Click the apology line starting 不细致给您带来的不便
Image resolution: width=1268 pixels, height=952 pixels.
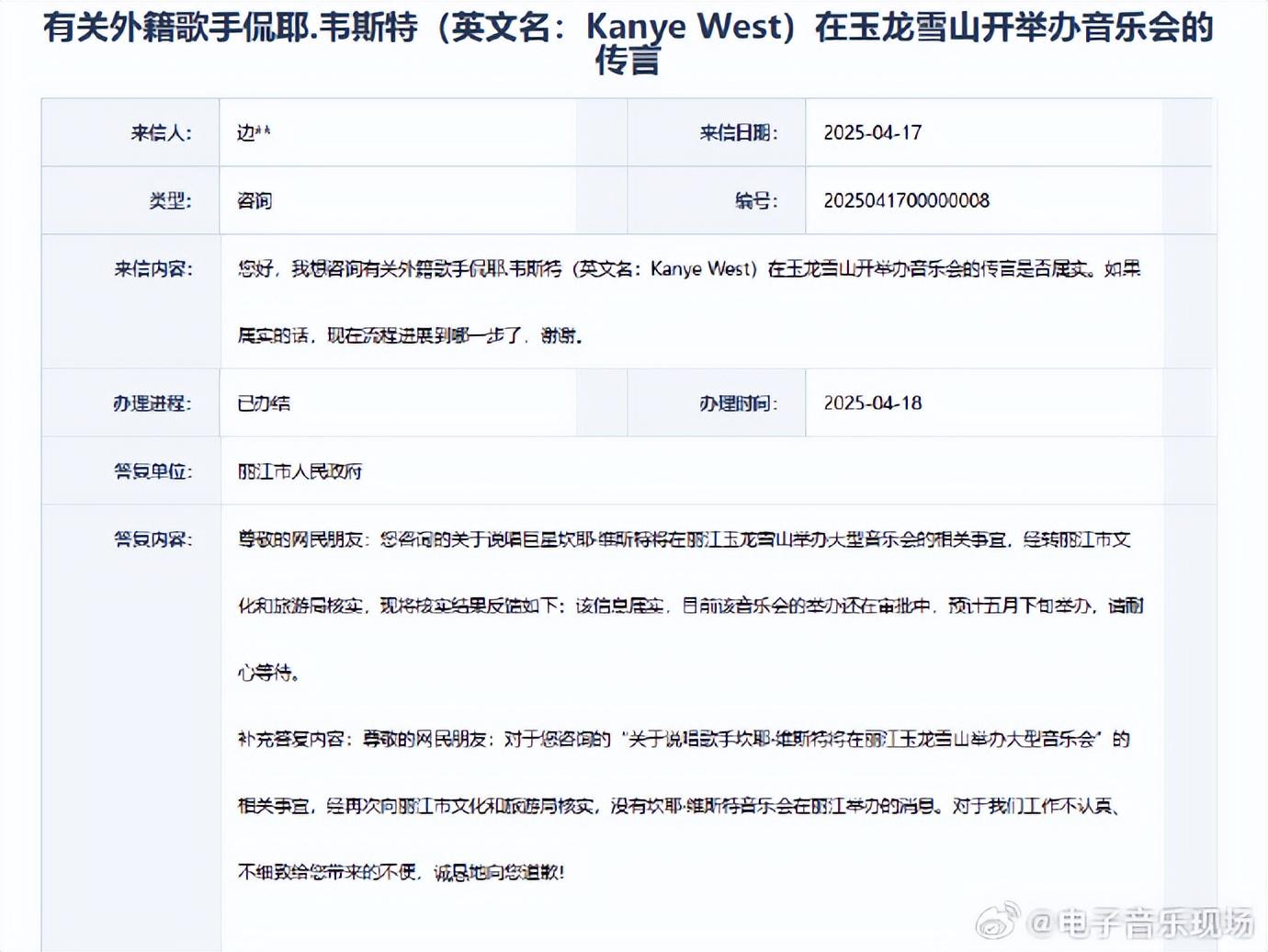pos(401,873)
